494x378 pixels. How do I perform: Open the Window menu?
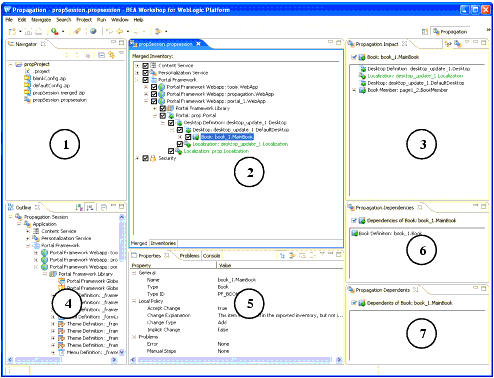click(120, 20)
